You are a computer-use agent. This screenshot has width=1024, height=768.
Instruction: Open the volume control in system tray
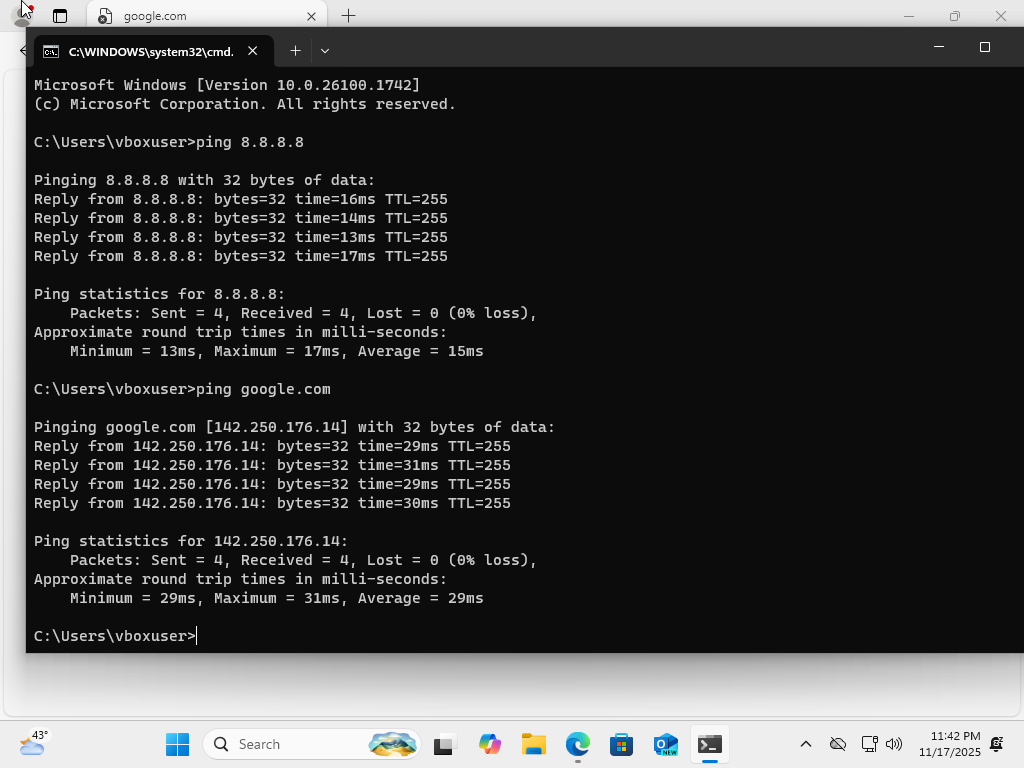point(894,744)
